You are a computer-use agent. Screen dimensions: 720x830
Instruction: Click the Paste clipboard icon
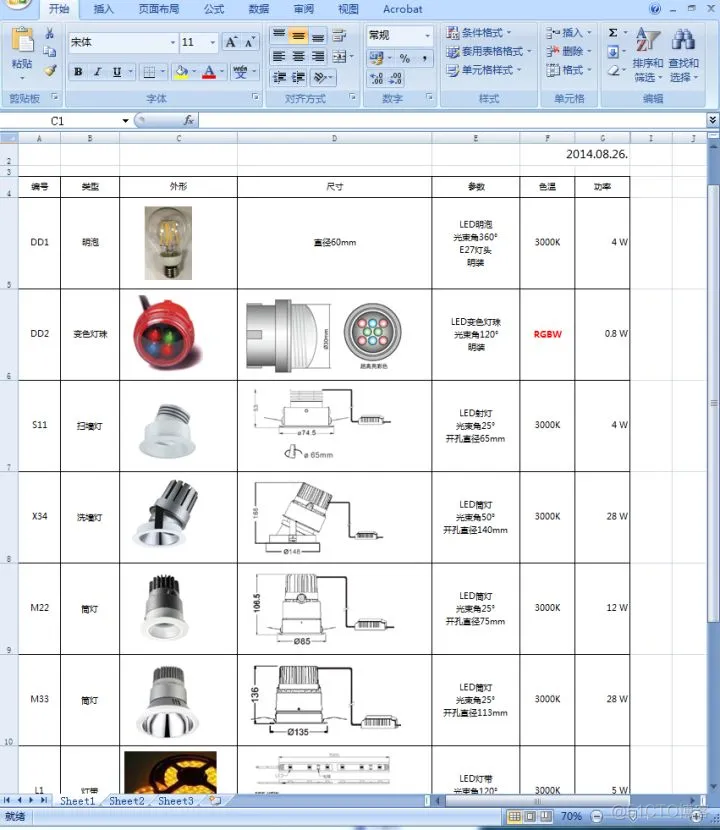point(22,40)
